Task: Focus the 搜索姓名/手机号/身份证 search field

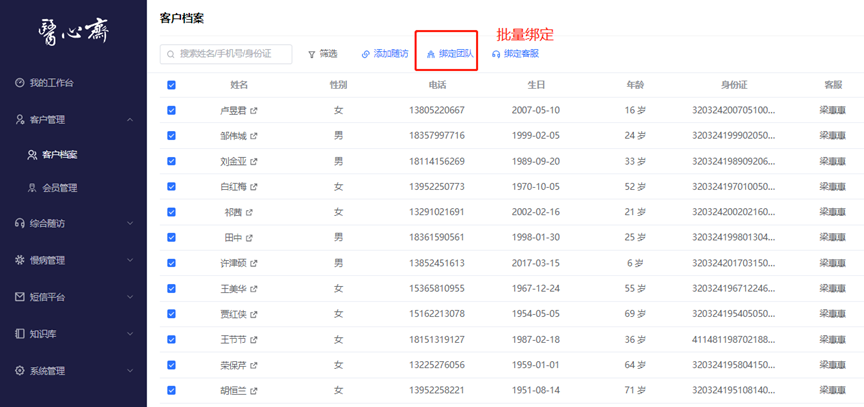Action: pyautogui.click(x=226, y=54)
